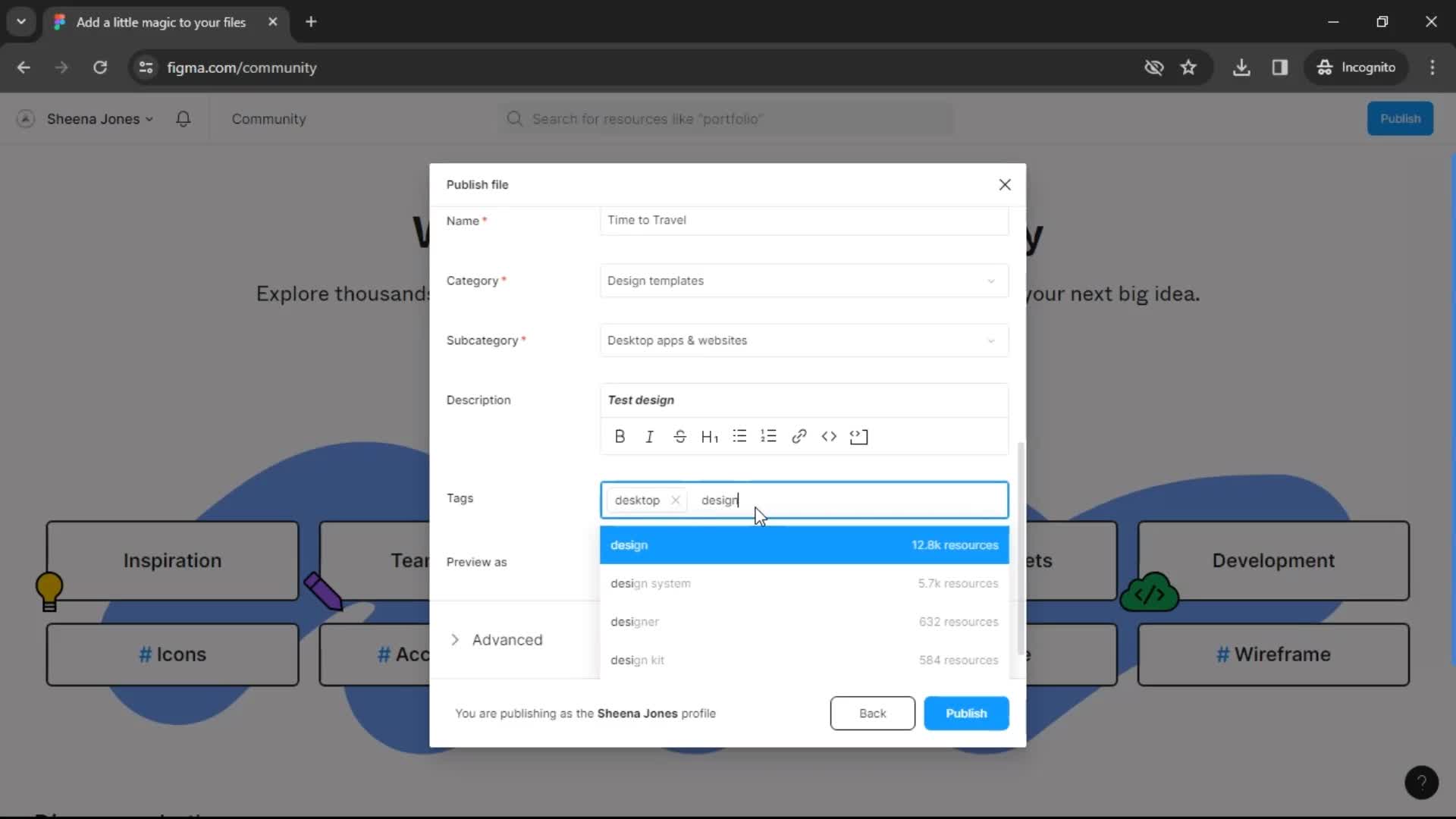
Task: Click the Back button
Action: click(871, 713)
